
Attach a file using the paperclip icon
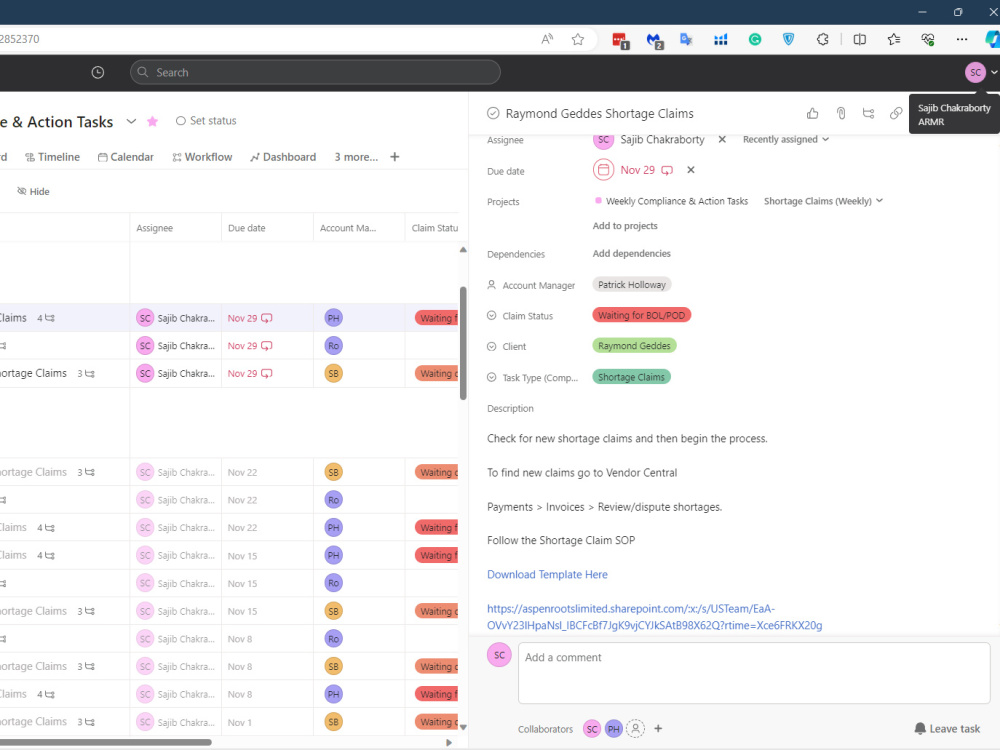point(841,114)
